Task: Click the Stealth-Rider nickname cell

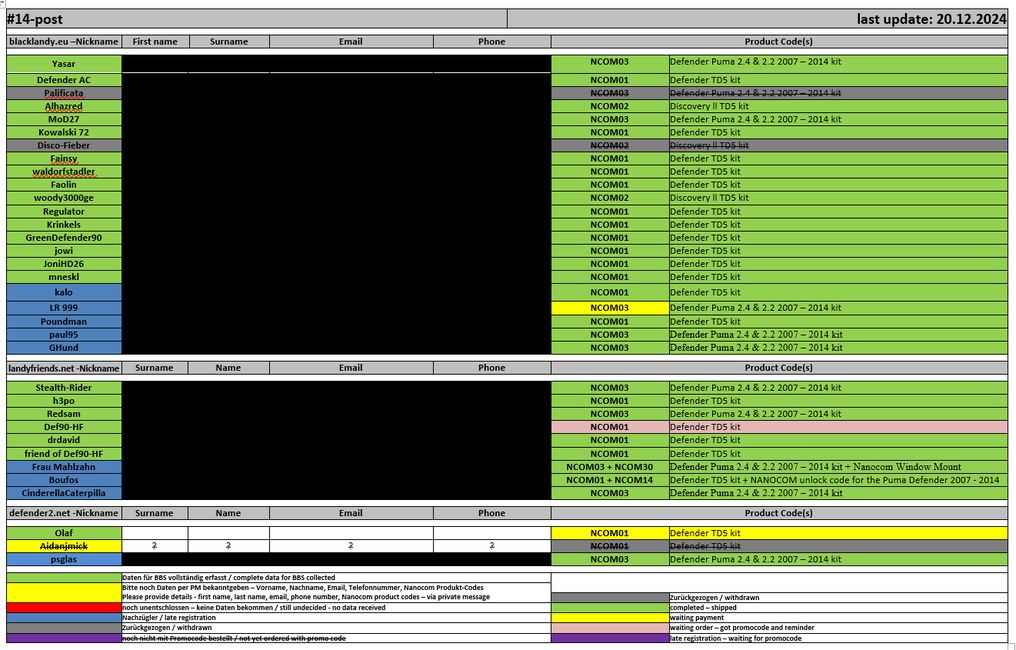Action: (64, 388)
